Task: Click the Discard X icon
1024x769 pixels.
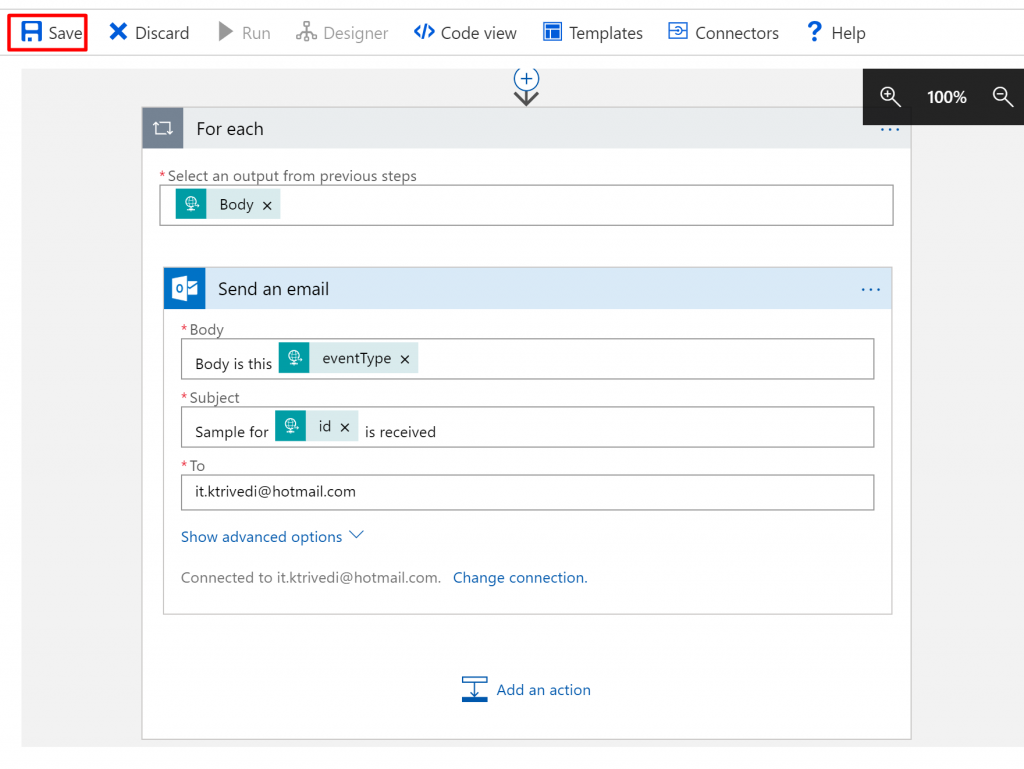Action: click(118, 31)
